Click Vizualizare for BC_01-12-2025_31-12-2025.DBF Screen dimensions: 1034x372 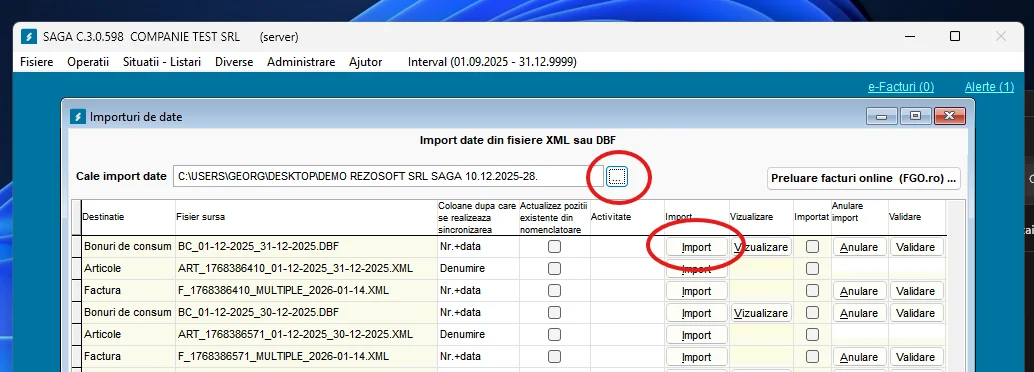point(761,247)
